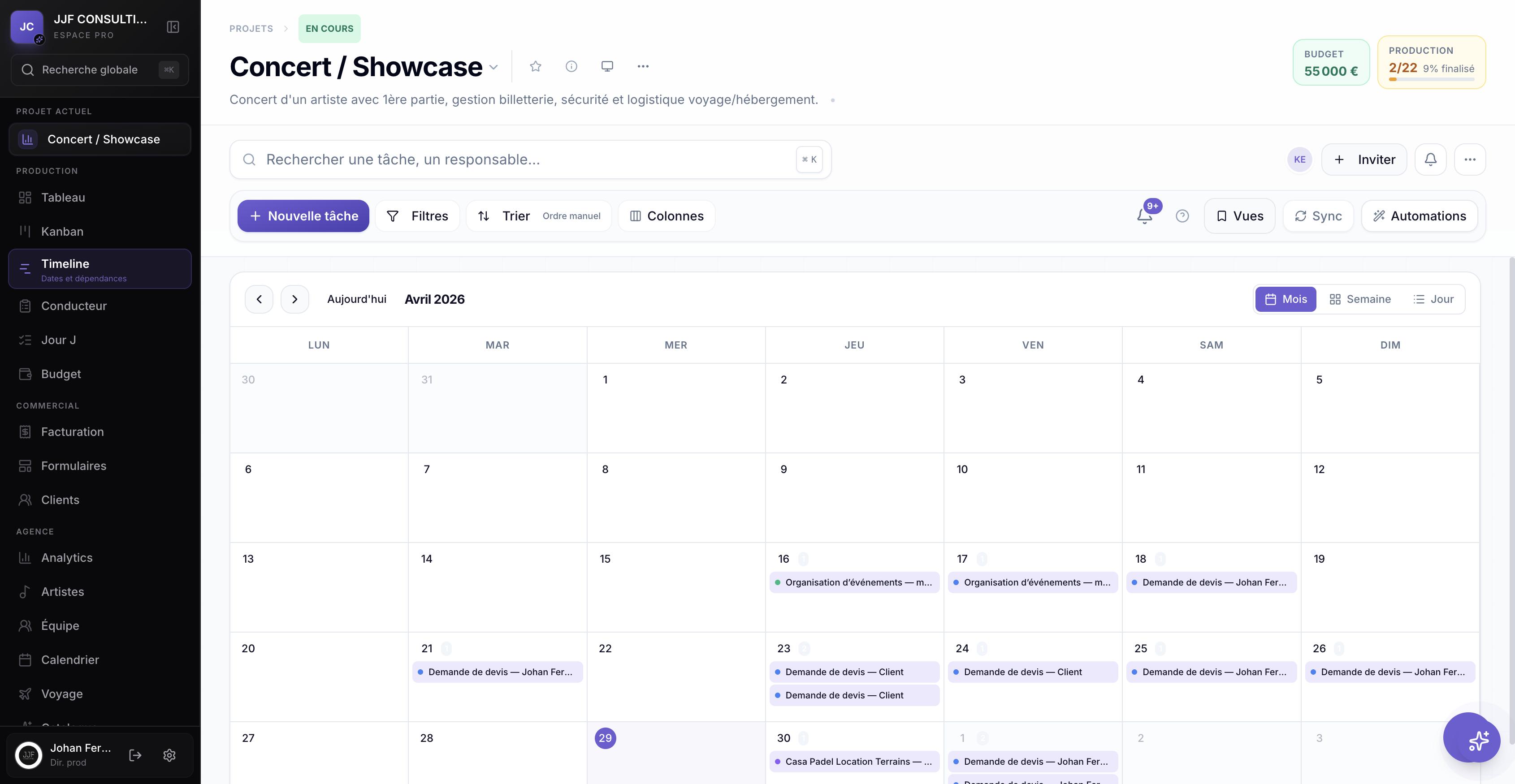Viewport: 1515px width, 784px height.
Task: Open Voyage in the sidebar
Action: pyautogui.click(x=100, y=694)
